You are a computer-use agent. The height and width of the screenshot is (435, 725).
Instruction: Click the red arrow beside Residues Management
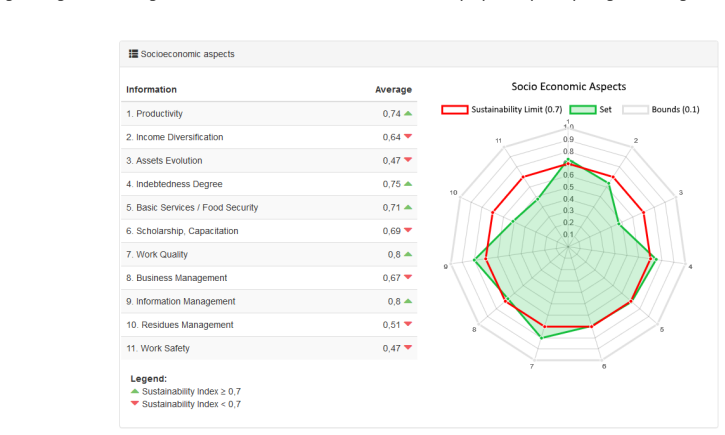point(408,324)
